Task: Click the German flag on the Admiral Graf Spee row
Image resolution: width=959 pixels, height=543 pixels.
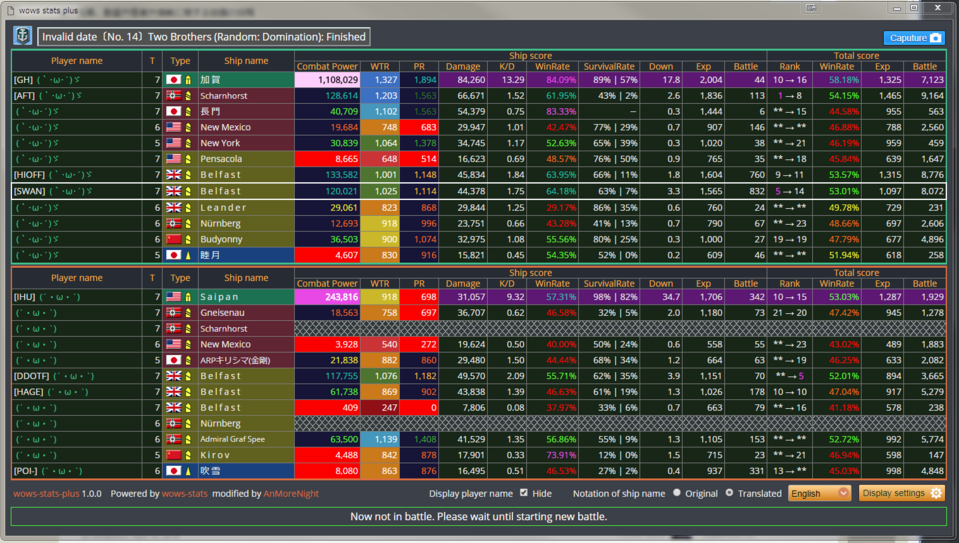Action: (x=174, y=439)
